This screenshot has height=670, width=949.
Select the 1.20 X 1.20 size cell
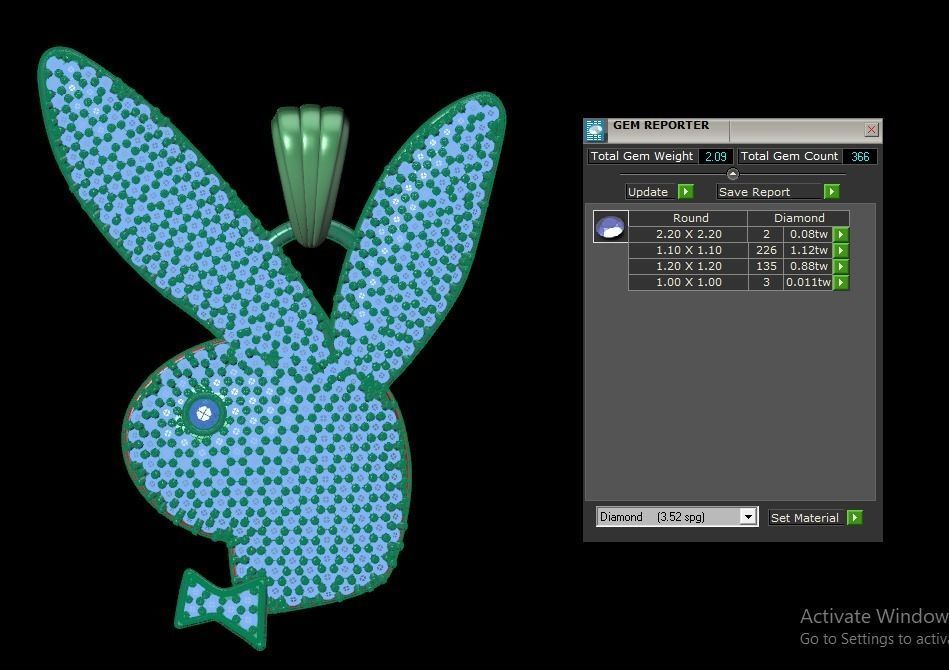[689, 266]
